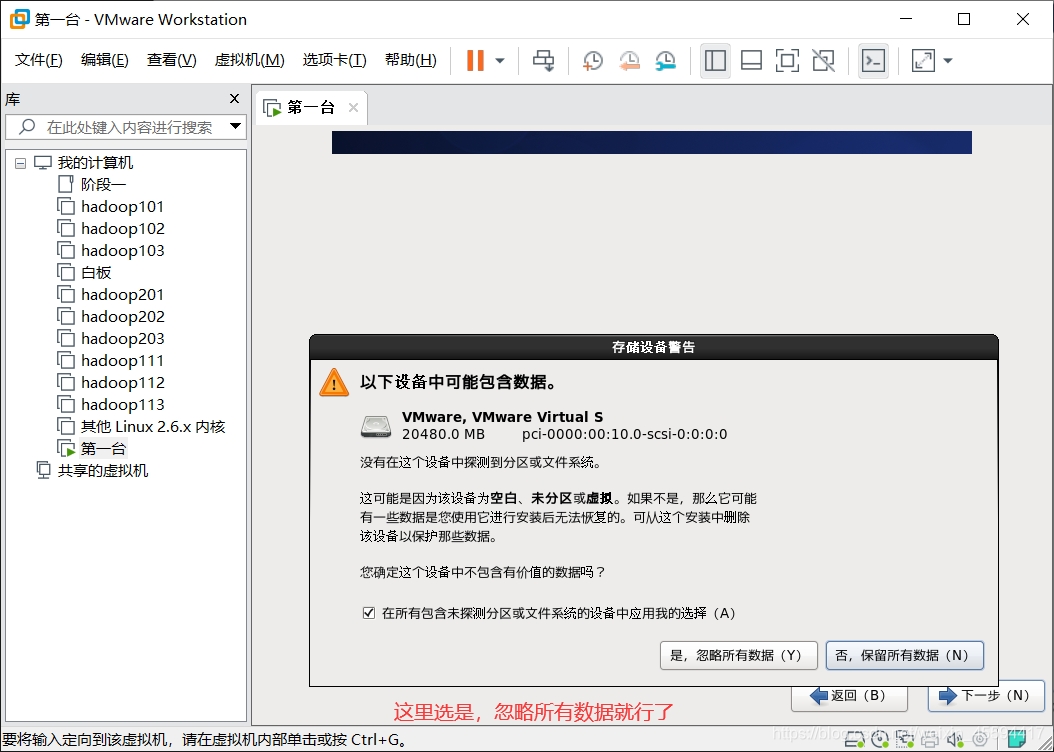Screen dimensions: 1054x752
Task: Click the 返回 (B) back button
Action: point(849,696)
